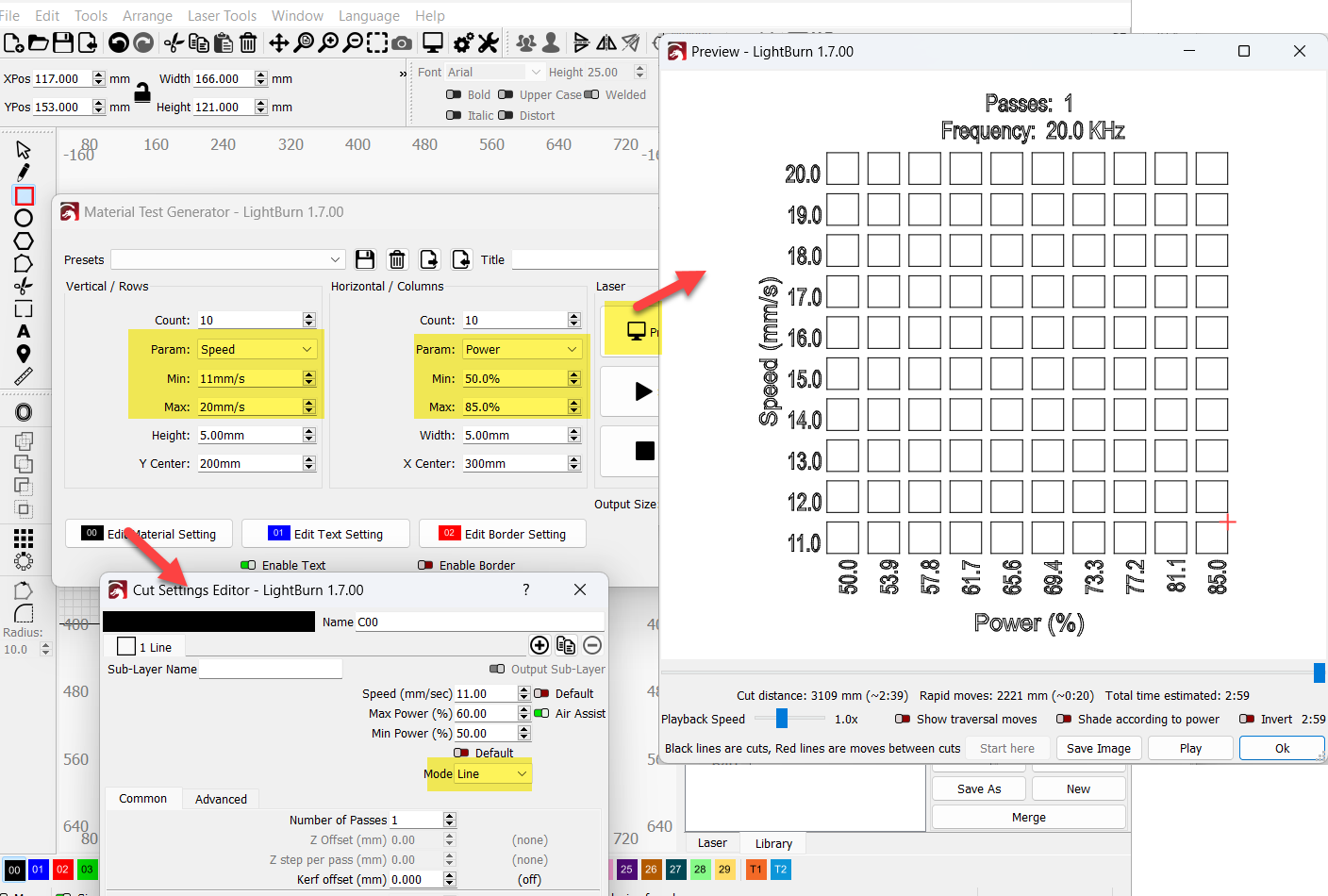Remove sub-layer minus icon in Cut Settings Editor
1328x896 pixels.
(x=592, y=645)
